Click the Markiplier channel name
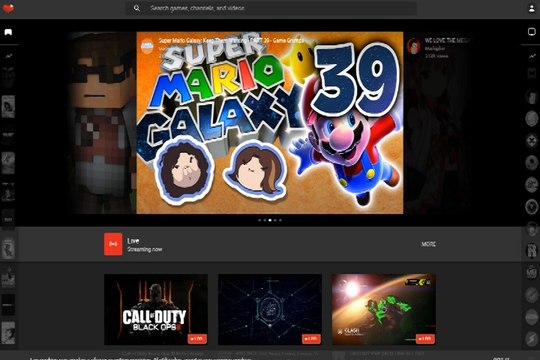540x360 pixels. point(435,49)
